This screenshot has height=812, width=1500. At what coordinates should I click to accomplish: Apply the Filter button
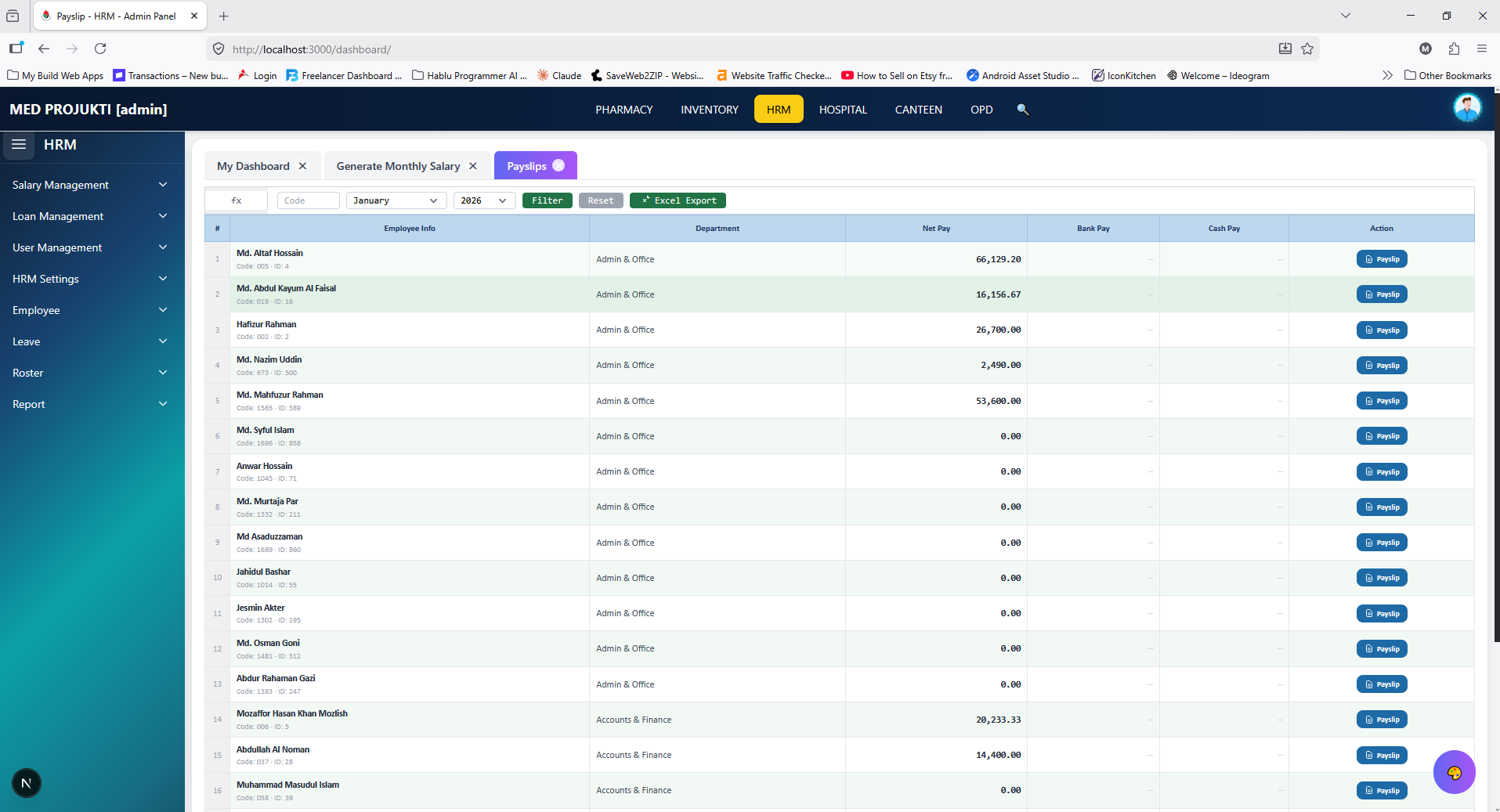(548, 200)
